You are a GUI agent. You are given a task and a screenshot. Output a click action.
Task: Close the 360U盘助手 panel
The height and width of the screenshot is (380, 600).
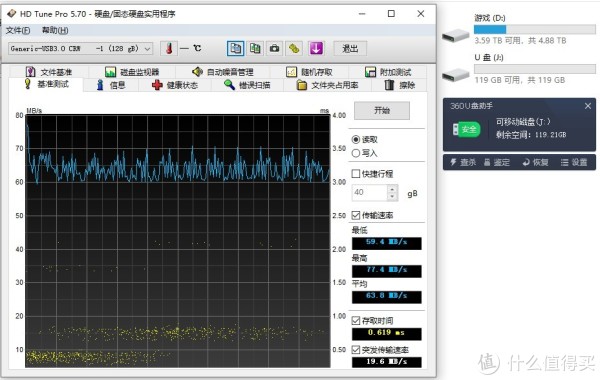(x=588, y=106)
